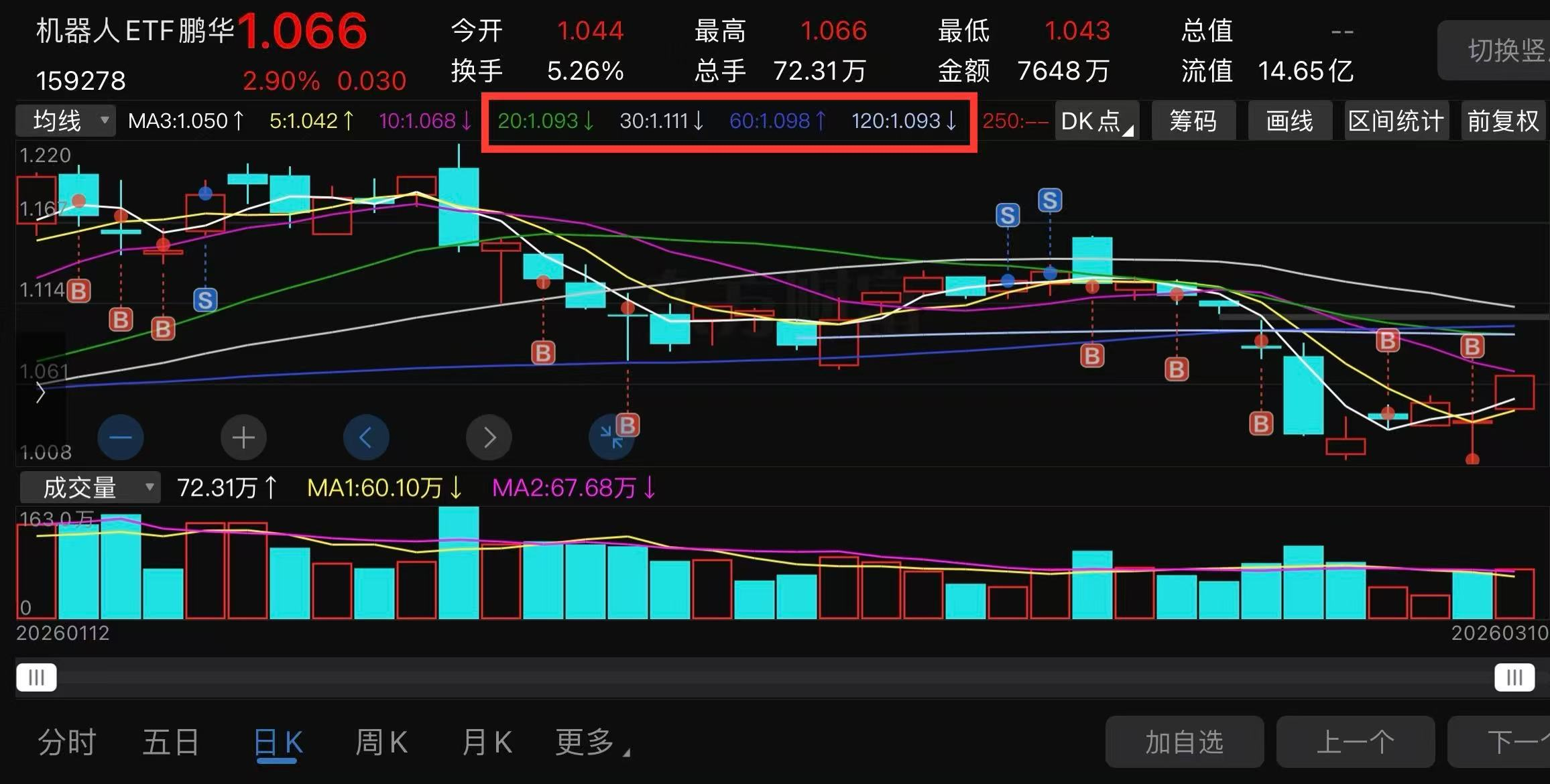1550x784 pixels.
Task: Click the zoom out minus circle icon
Action: (121, 438)
